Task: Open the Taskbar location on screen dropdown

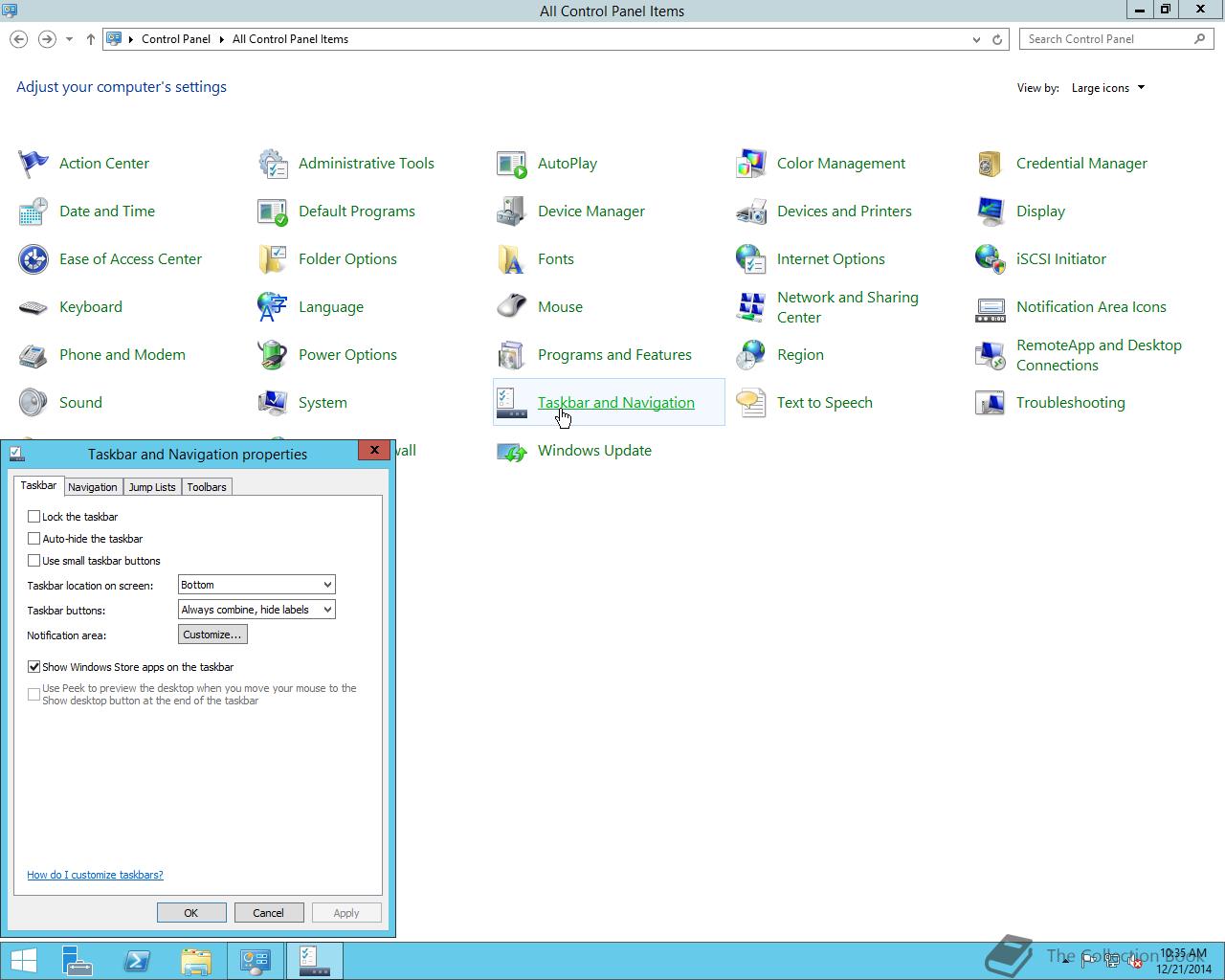Action: [256, 585]
